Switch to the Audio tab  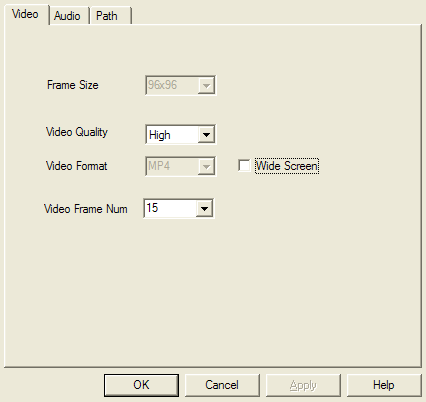(x=68, y=16)
